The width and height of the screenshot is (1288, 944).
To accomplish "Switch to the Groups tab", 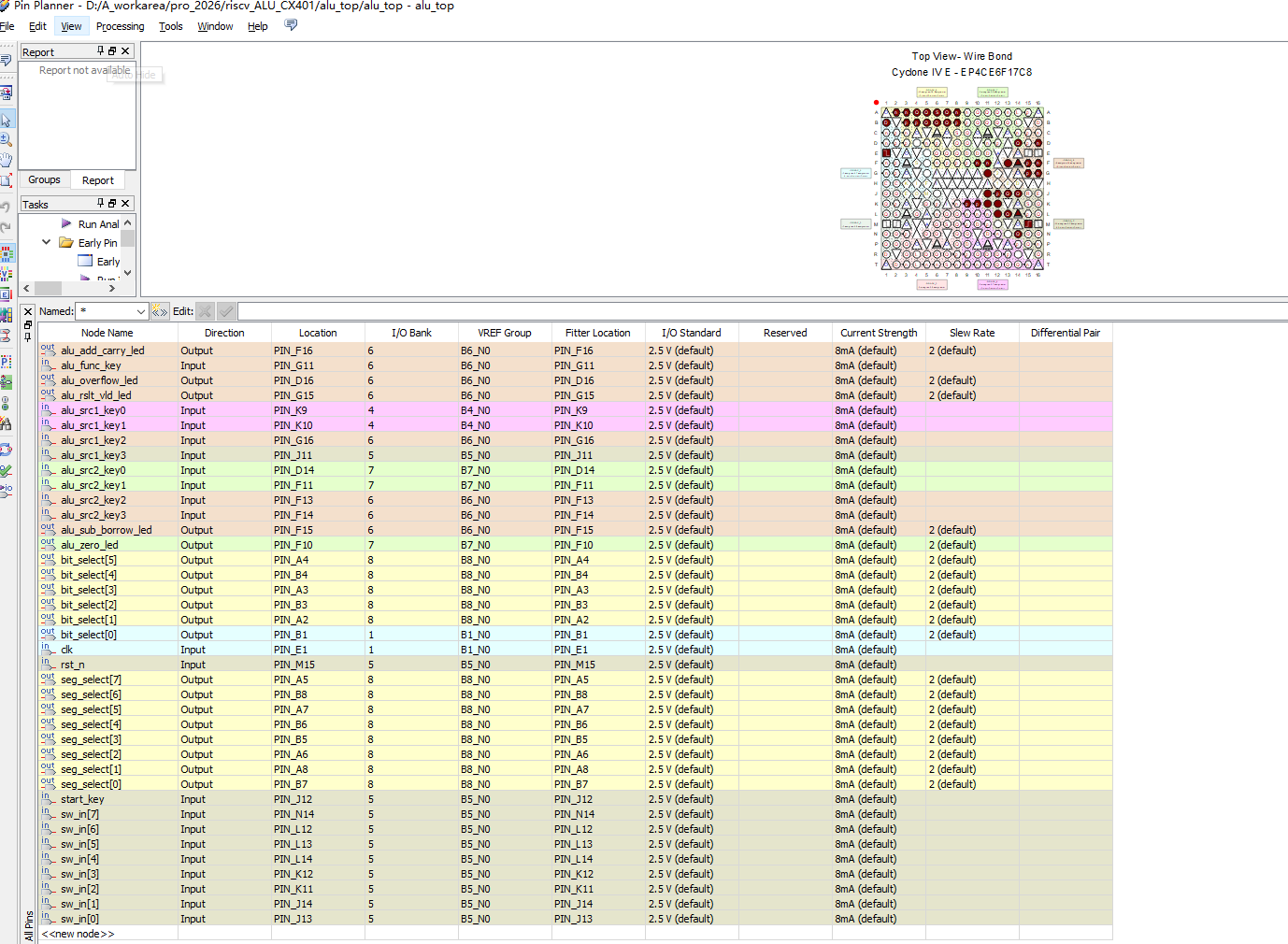I will [x=44, y=179].
